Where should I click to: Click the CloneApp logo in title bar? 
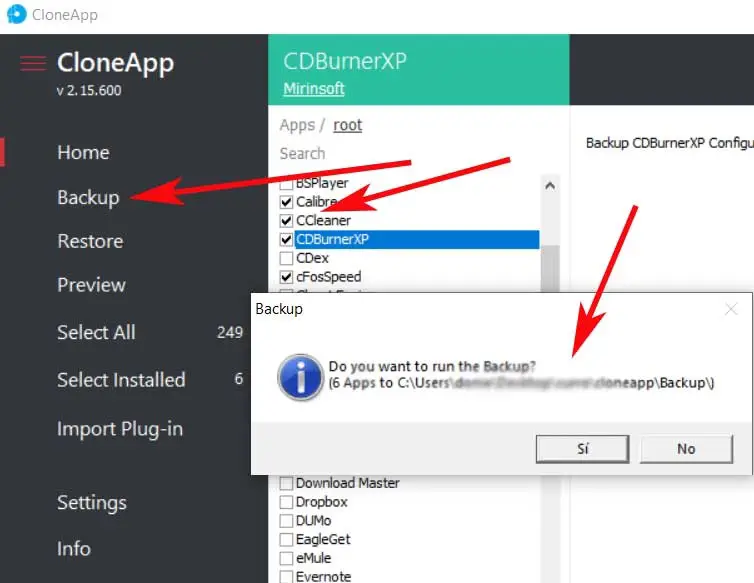point(16,14)
